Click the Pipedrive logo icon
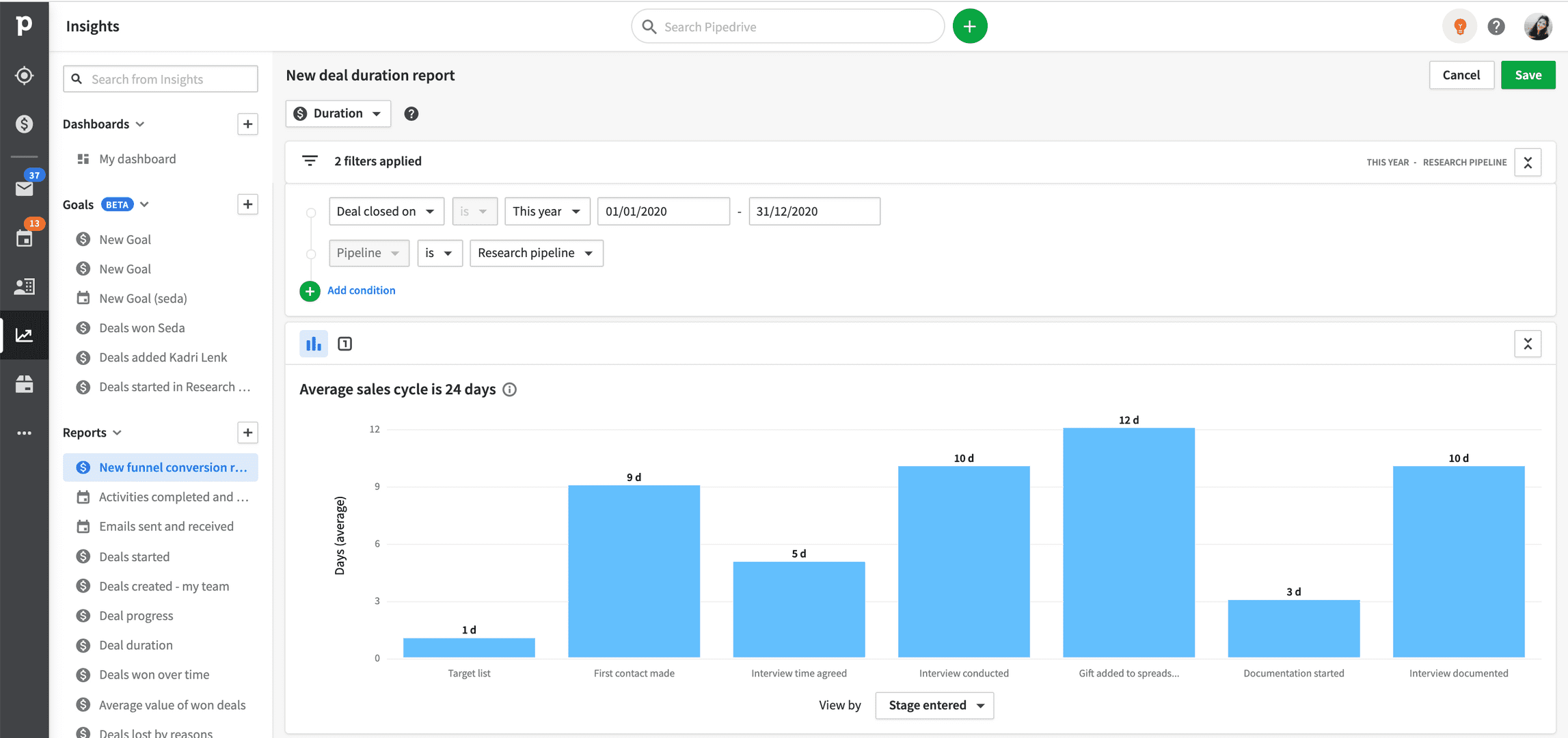The width and height of the screenshot is (1568, 738). 24,25
